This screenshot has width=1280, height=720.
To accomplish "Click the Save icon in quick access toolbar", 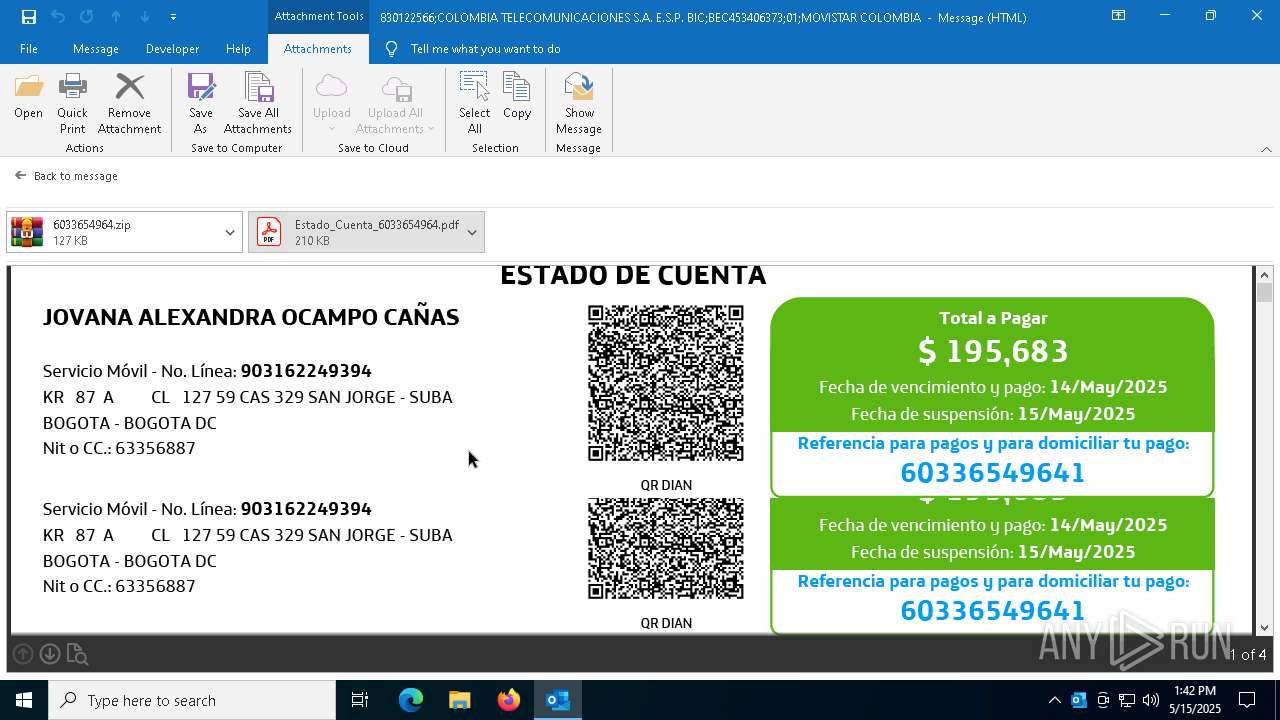I will pyautogui.click(x=28, y=16).
